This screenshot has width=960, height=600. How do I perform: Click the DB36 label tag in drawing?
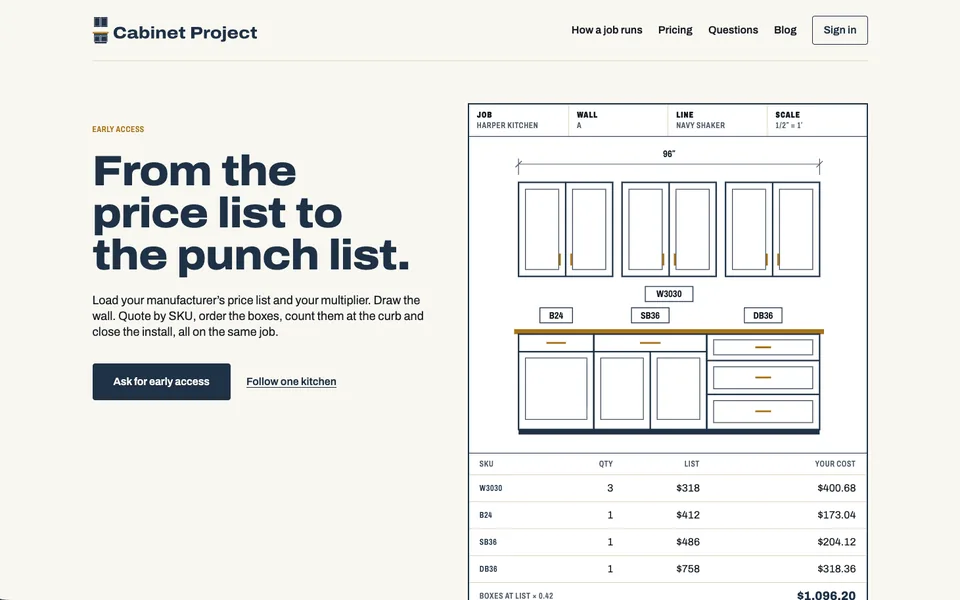(763, 315)
